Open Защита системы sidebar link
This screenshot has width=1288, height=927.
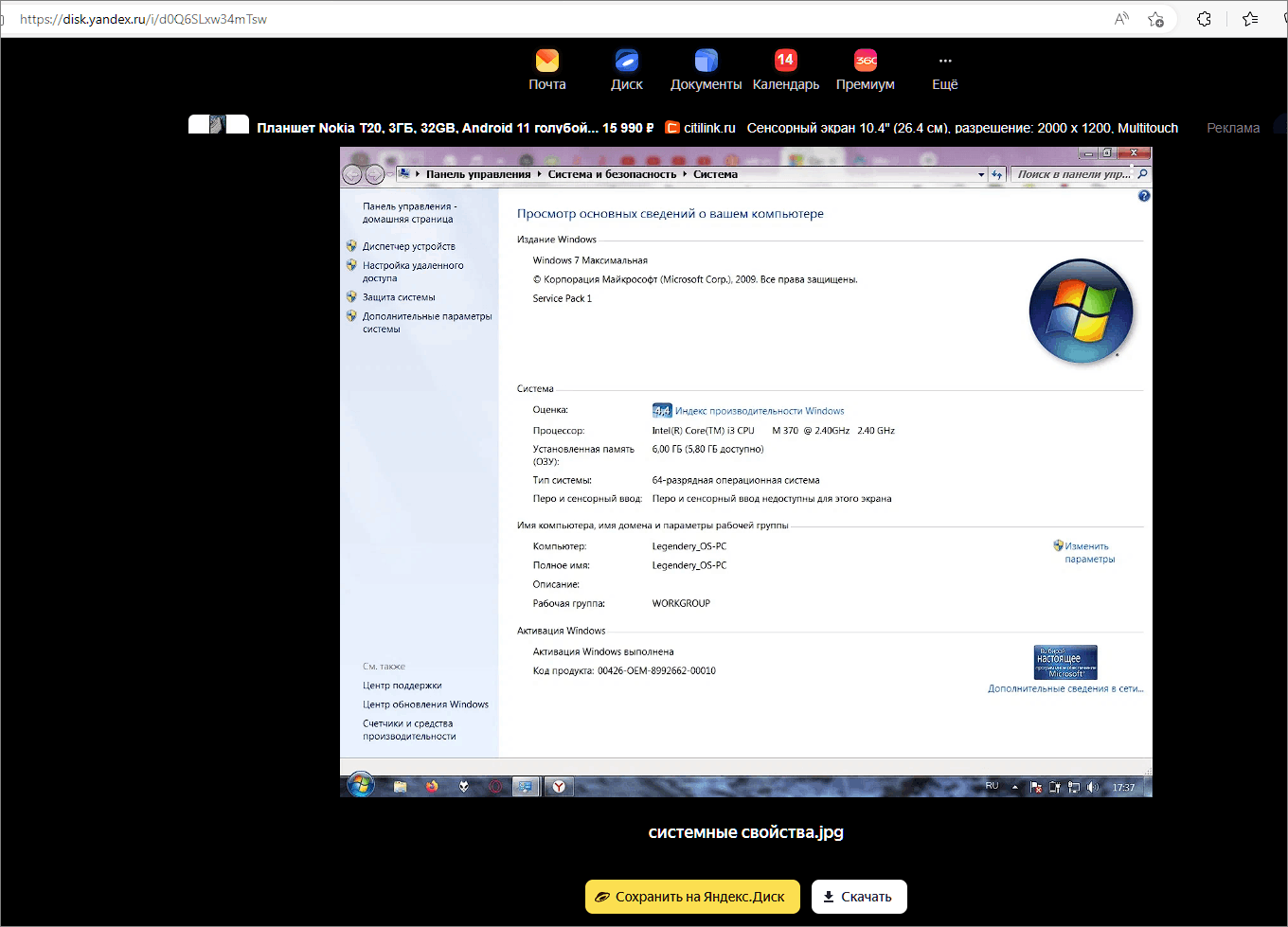[x=399, y=297]
